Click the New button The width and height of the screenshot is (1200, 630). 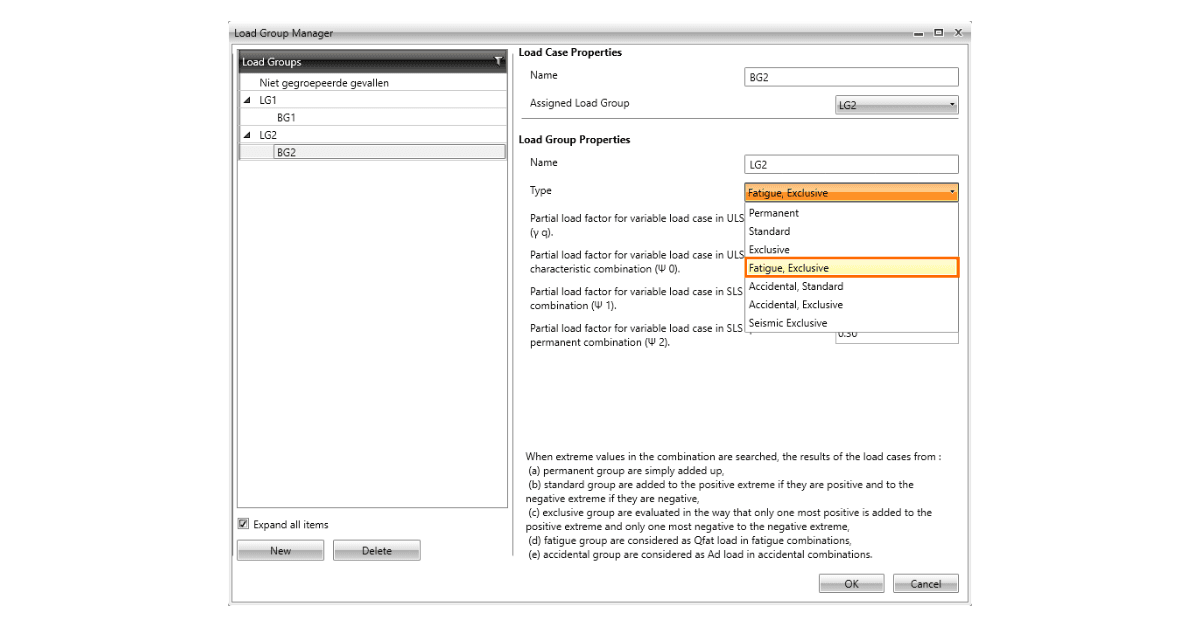280,550
